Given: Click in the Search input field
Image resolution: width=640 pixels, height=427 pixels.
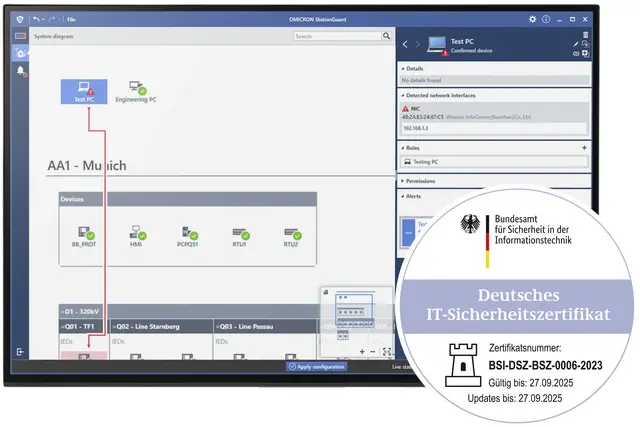Looking at the screenshot, I should click(337, 36).
